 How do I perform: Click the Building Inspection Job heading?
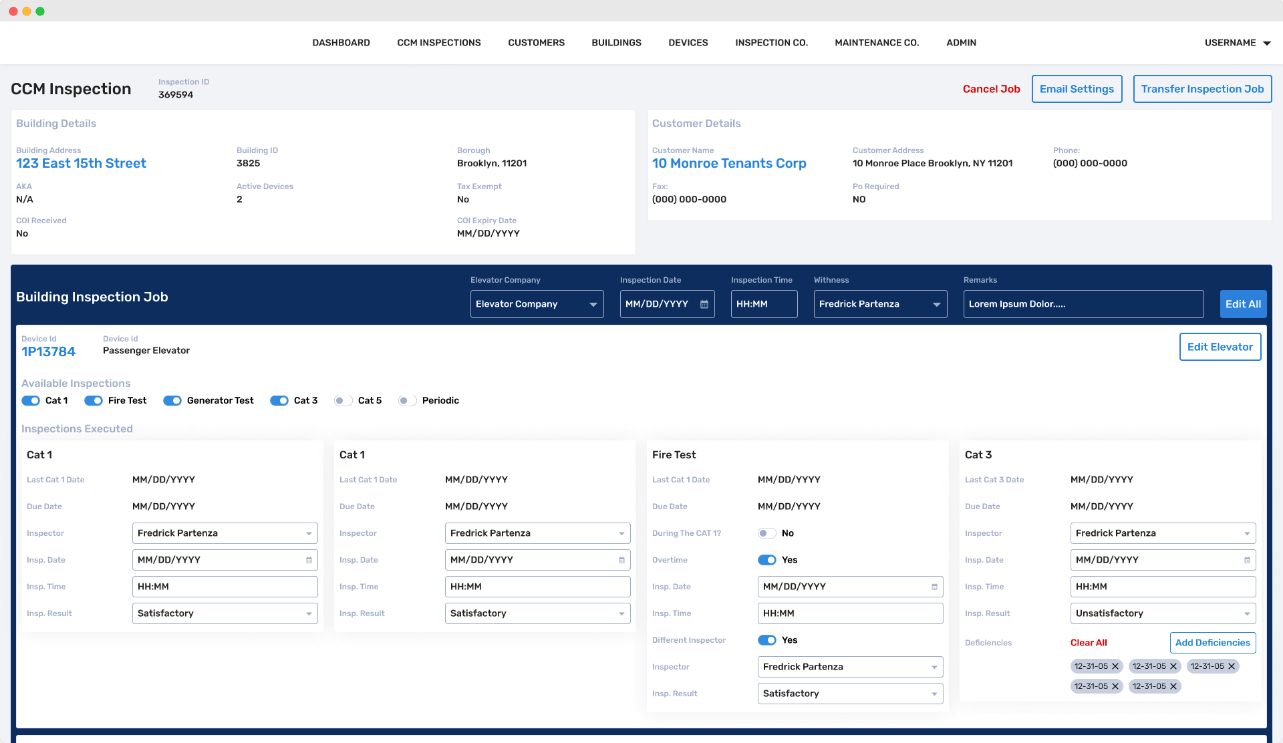92,297
